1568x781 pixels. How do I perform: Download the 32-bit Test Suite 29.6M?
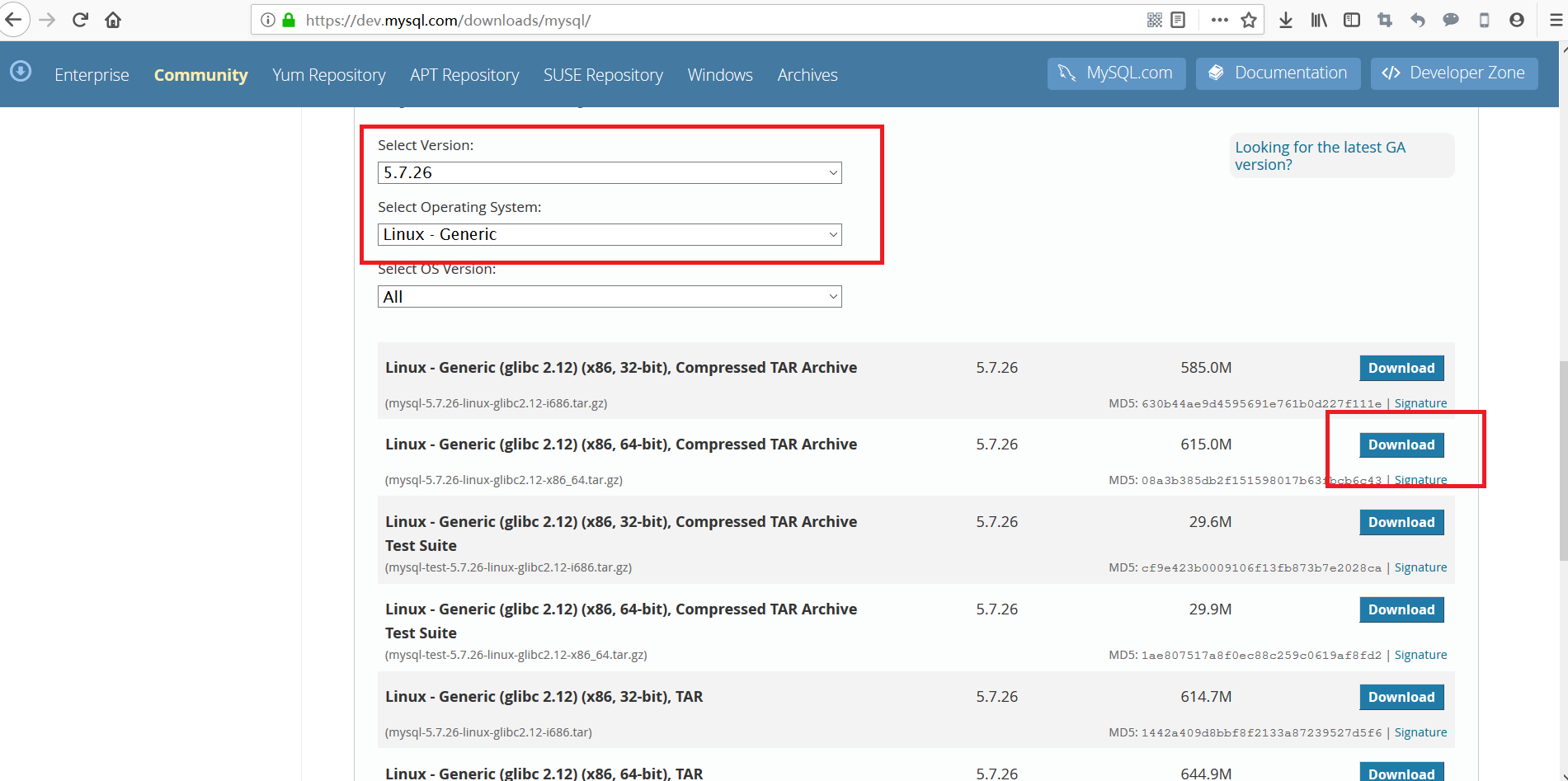tap(1401, 522)
